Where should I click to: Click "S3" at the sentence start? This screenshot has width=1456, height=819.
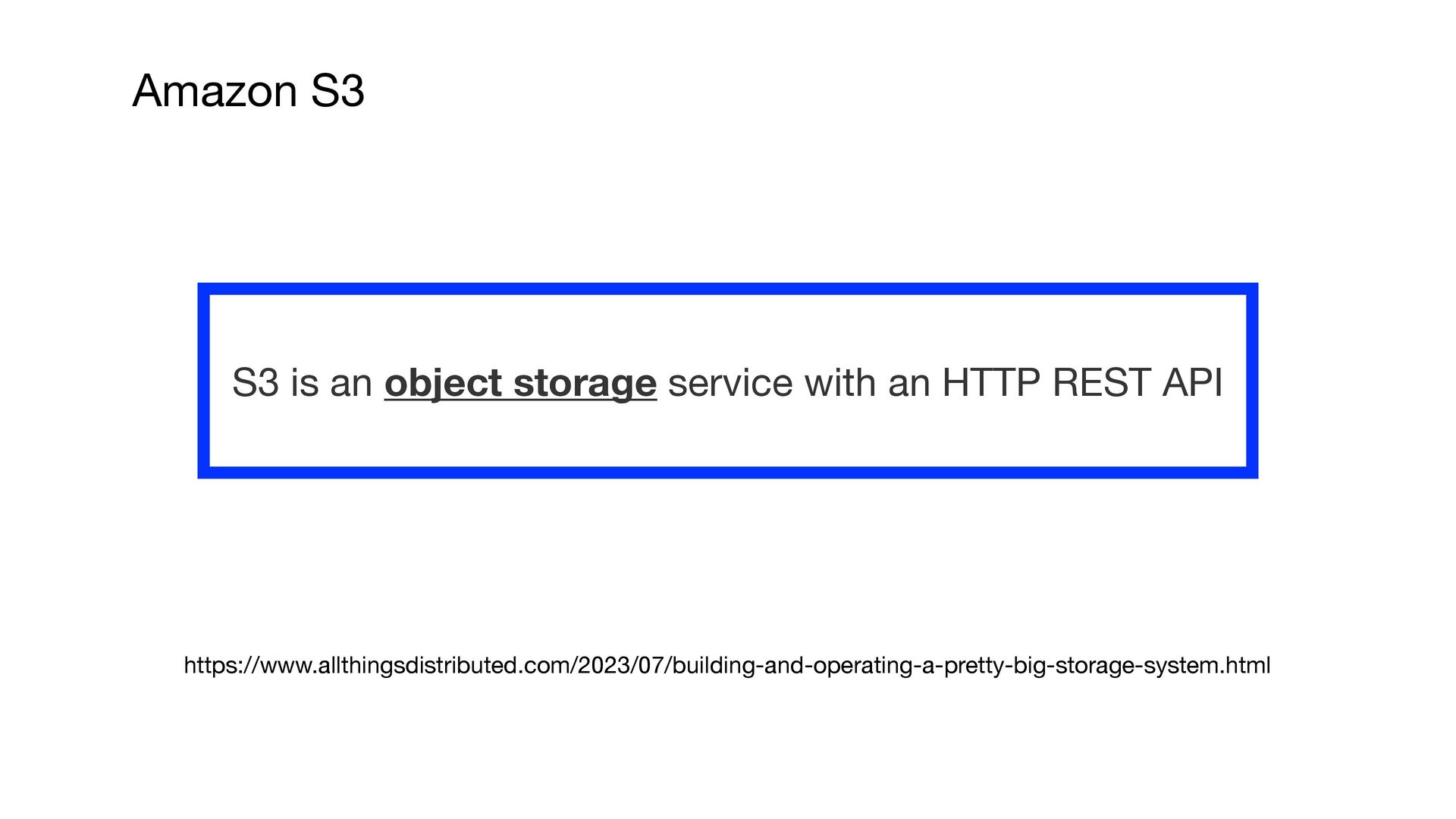pyautogui.click(x=256, y=382)
